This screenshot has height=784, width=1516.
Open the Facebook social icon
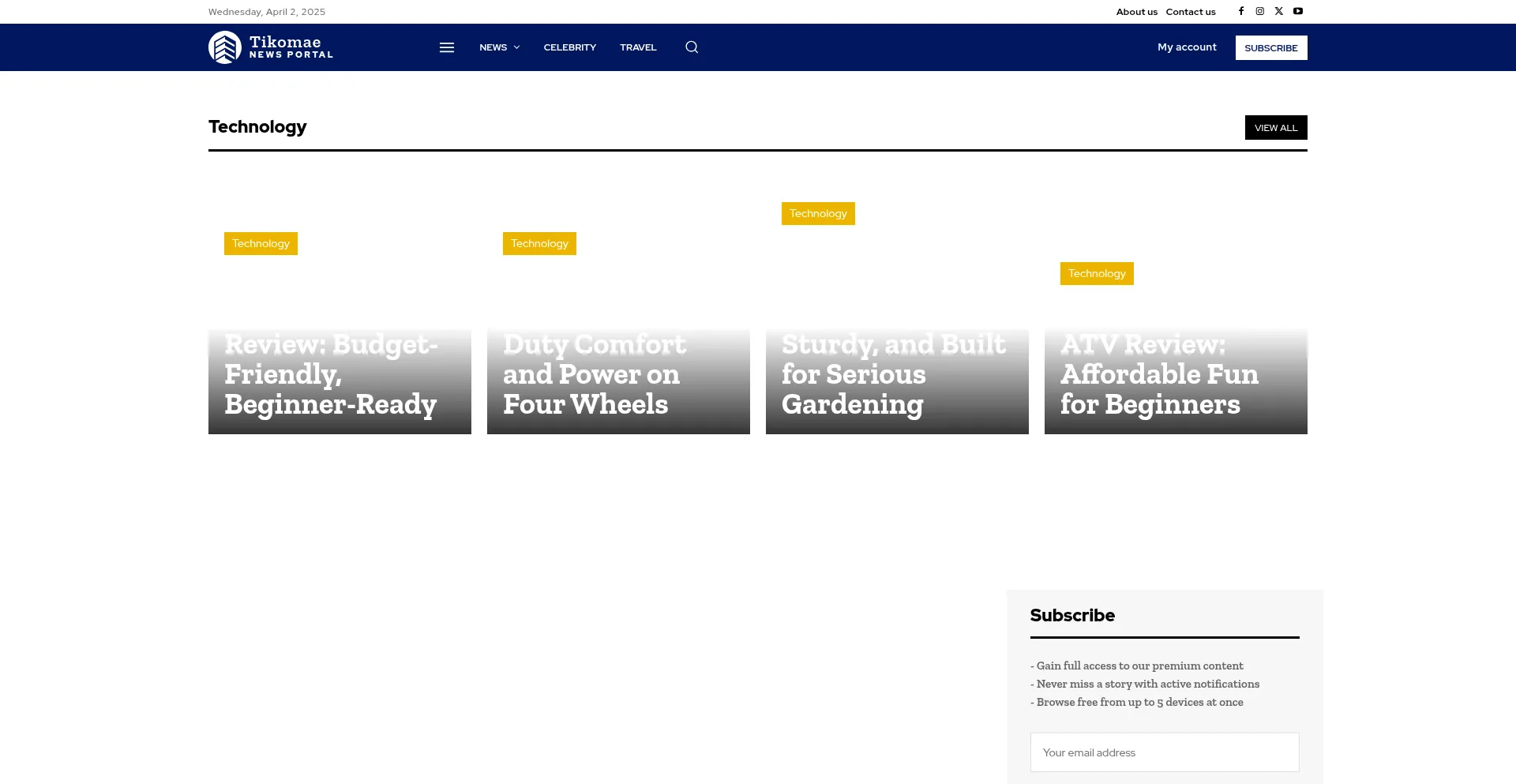click(x=1241, y=11)
